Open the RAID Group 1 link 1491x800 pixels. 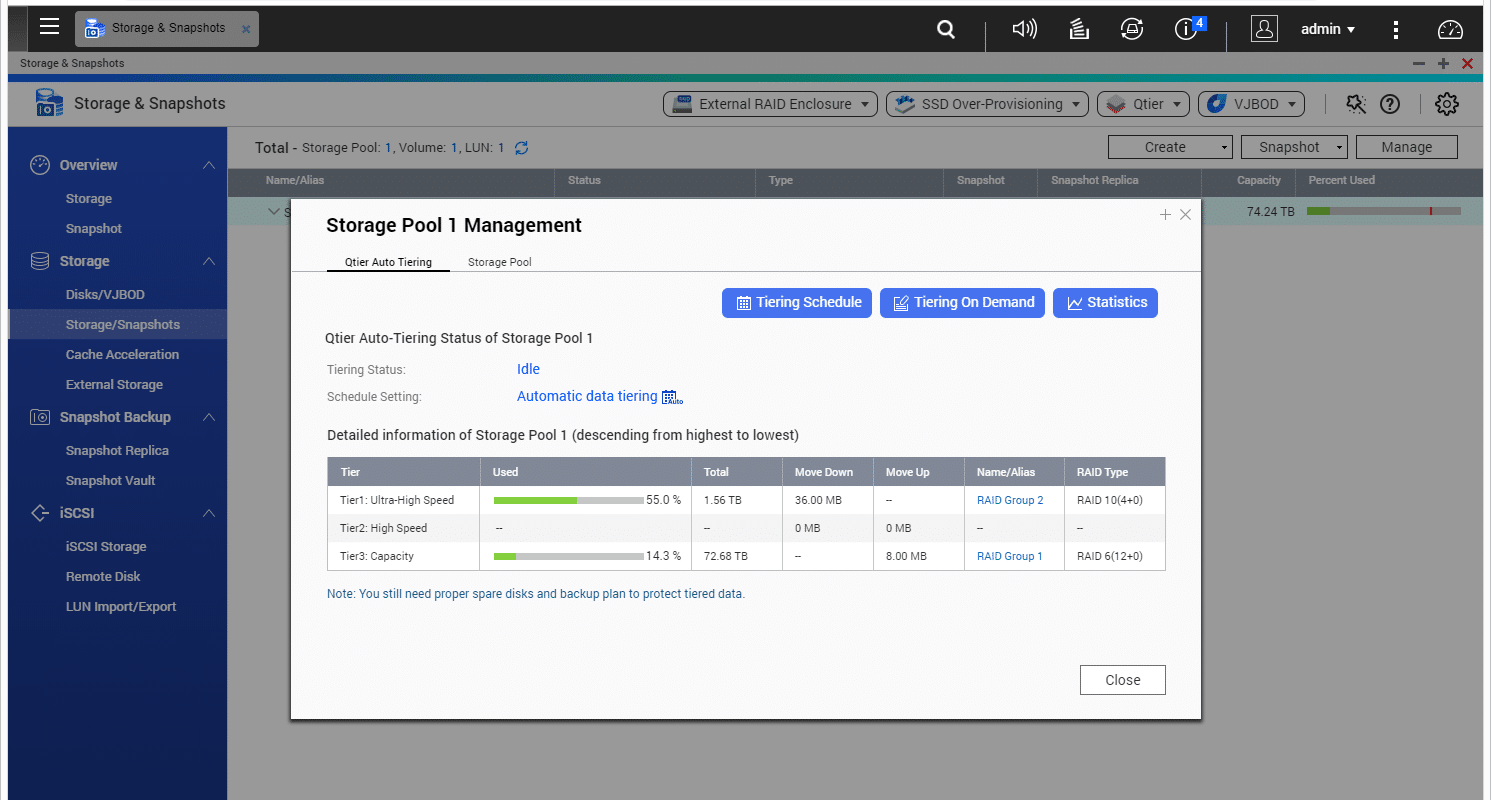pyautogui.click(x=1010, y=556)
